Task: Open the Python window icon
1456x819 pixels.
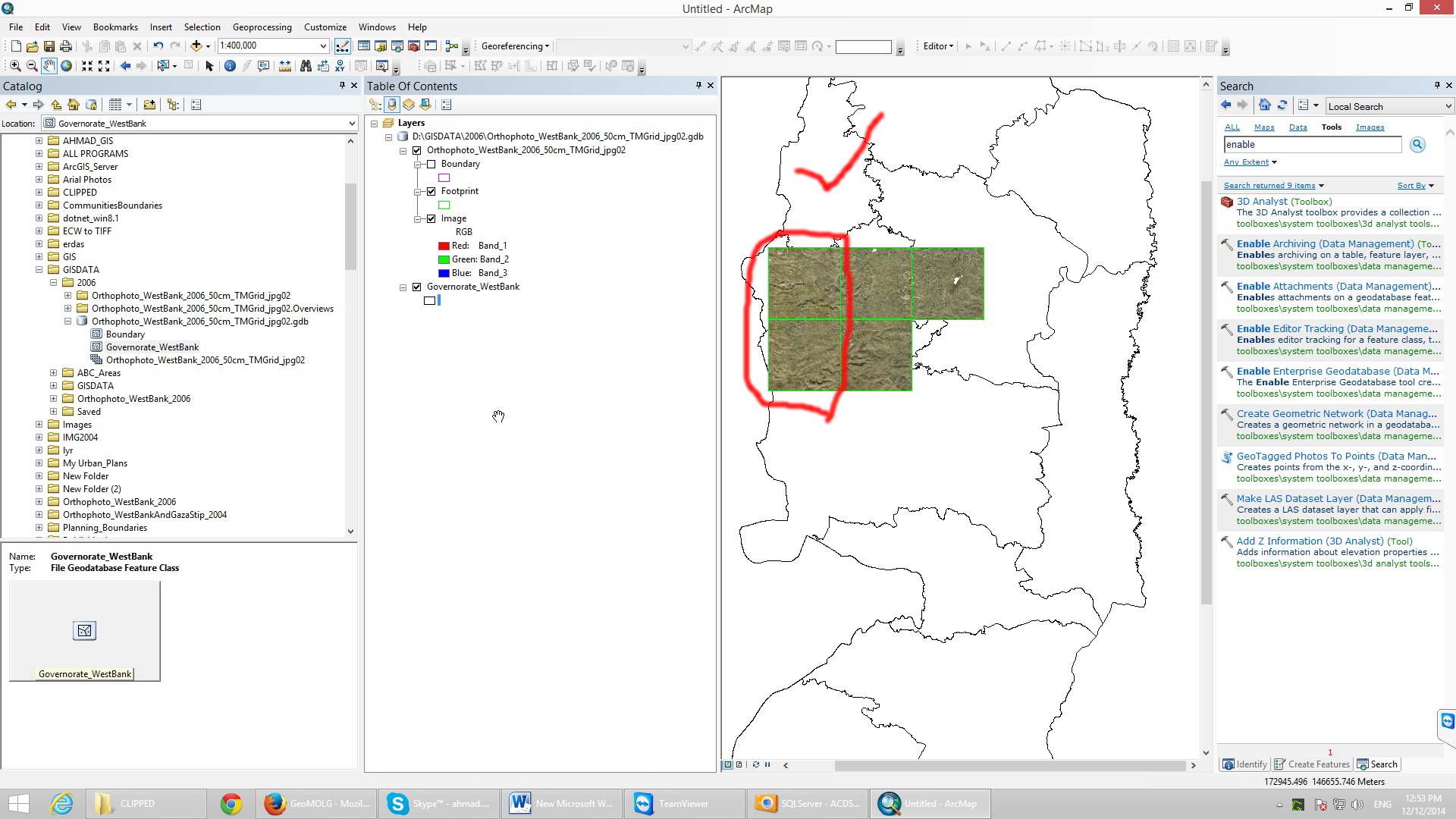Action: pos(431,46)
